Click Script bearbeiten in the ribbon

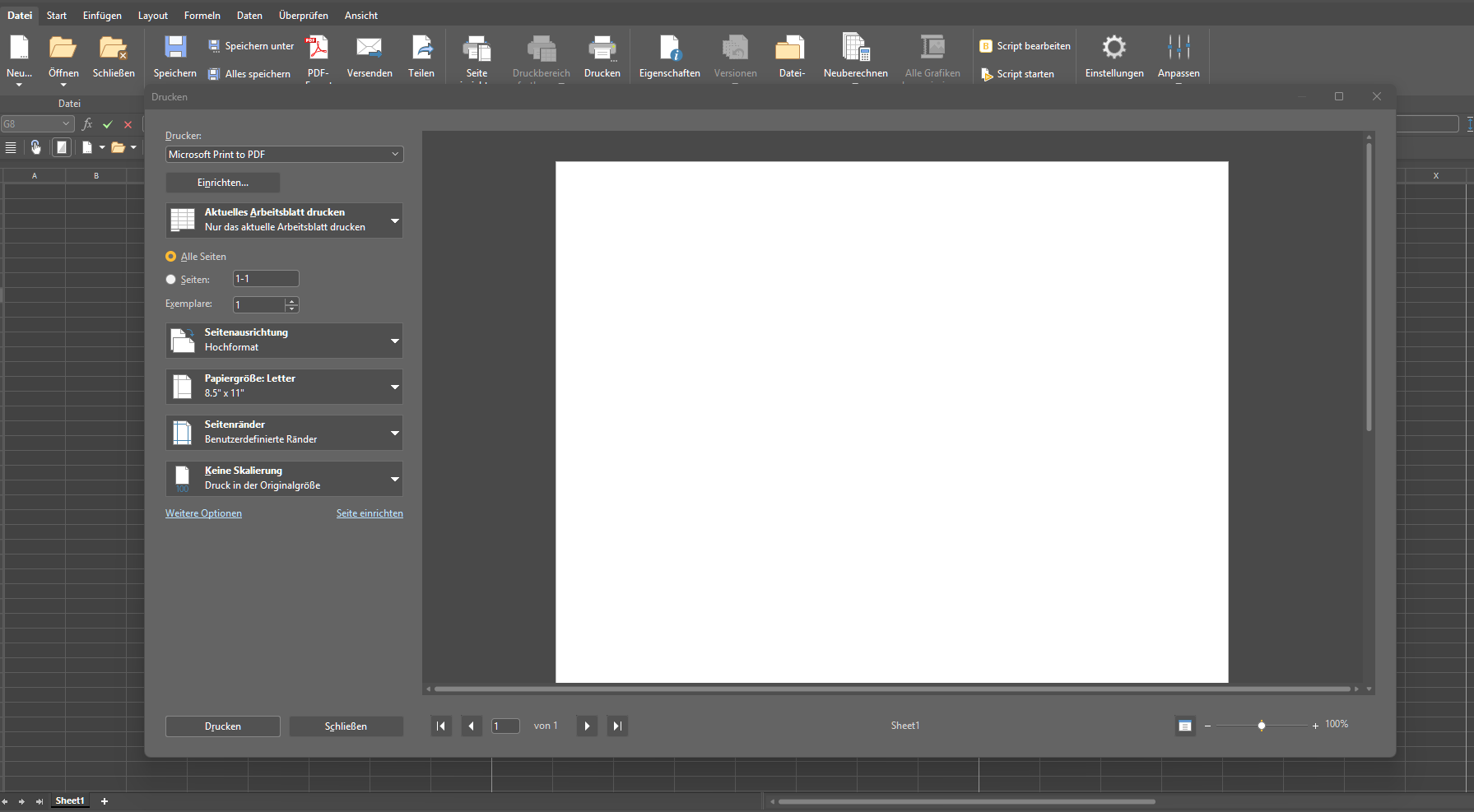pyautogui.click(x=1025, y=46)
